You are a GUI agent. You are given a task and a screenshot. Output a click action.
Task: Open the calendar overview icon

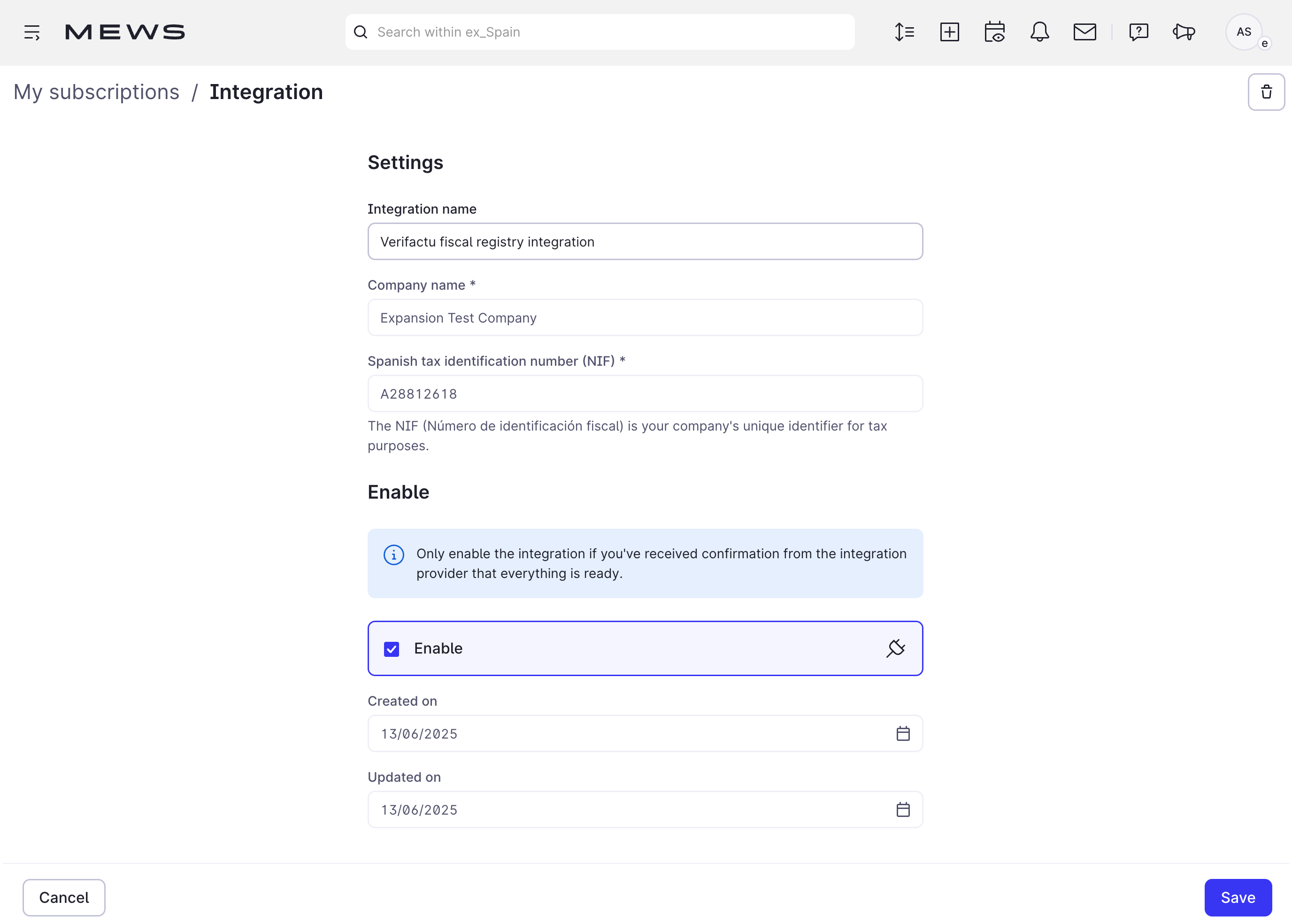pos(994,32)
